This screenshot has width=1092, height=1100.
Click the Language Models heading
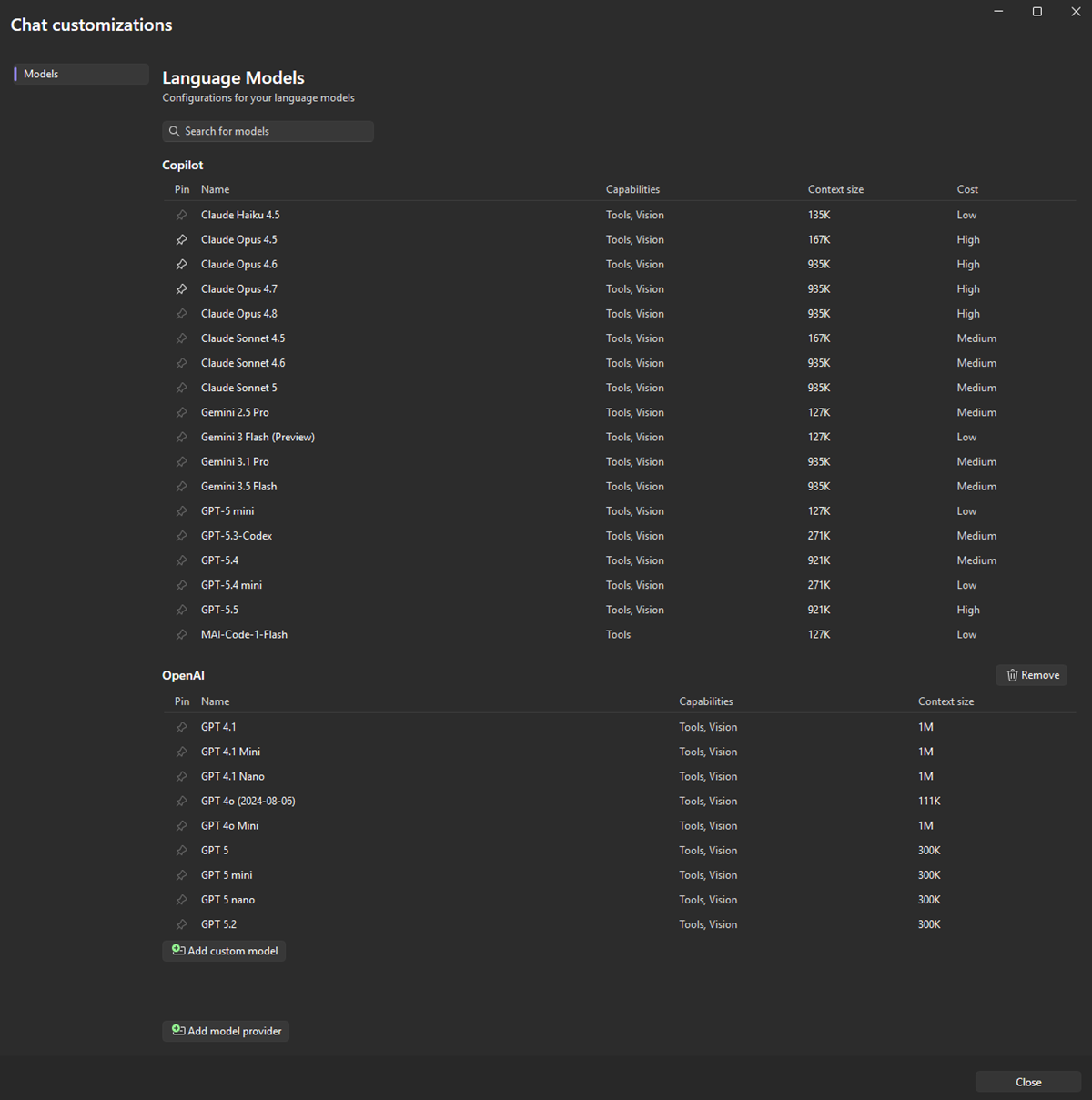pyautogui.click(x=233, y=78)
